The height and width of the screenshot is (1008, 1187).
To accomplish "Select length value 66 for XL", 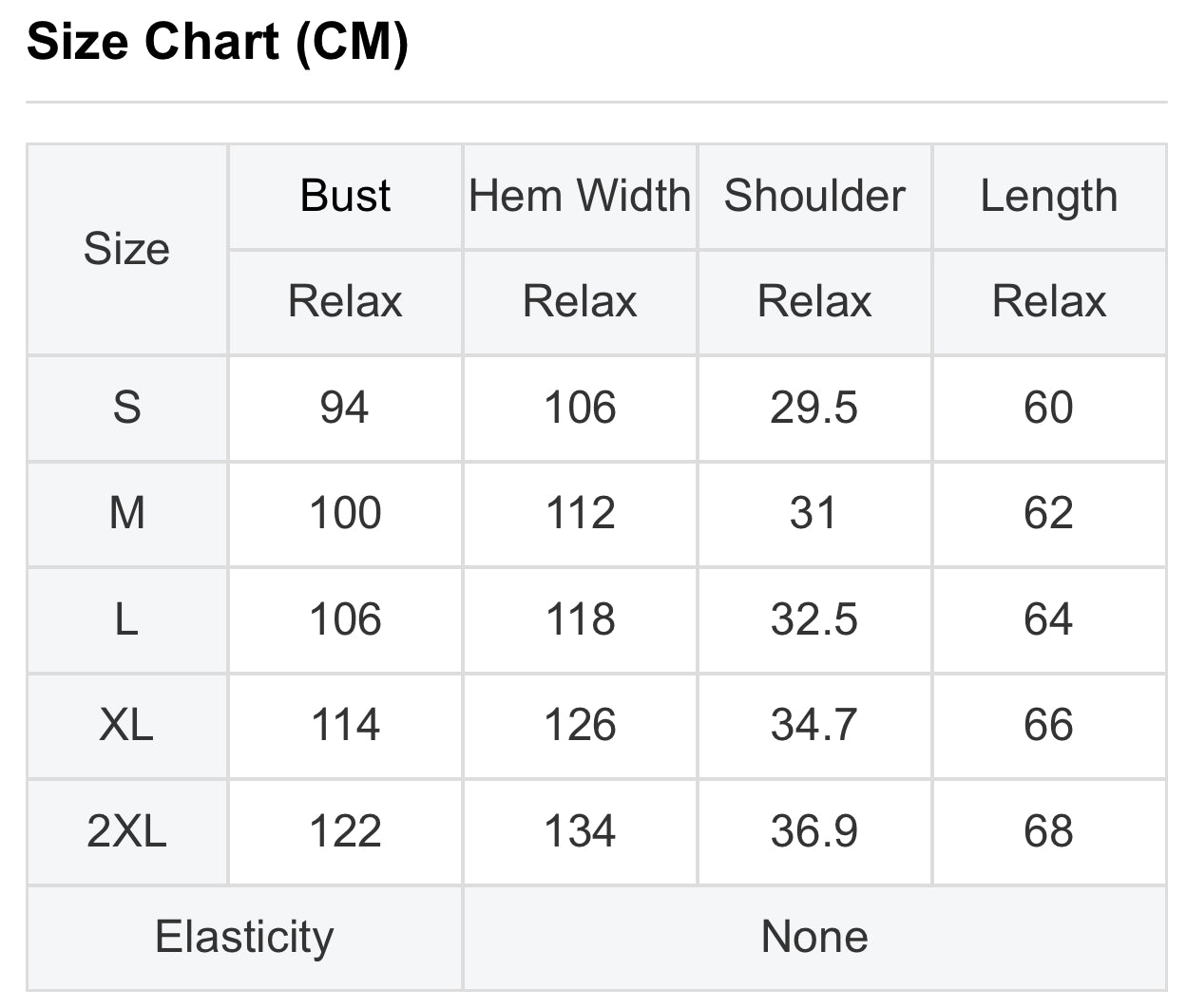I will click(x=1048, y=725).
